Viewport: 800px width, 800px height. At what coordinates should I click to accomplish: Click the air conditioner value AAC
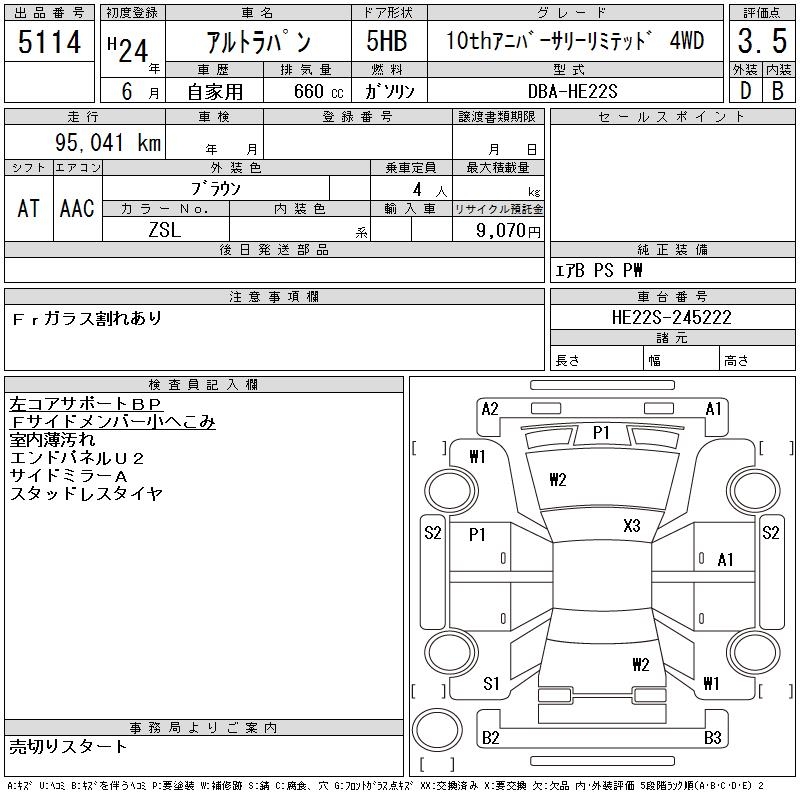[x=77, y=208]
